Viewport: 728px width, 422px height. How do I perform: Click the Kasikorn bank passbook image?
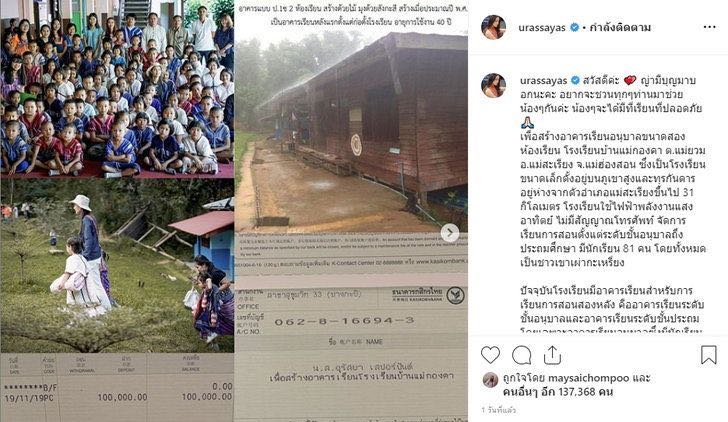coord(351,327)
